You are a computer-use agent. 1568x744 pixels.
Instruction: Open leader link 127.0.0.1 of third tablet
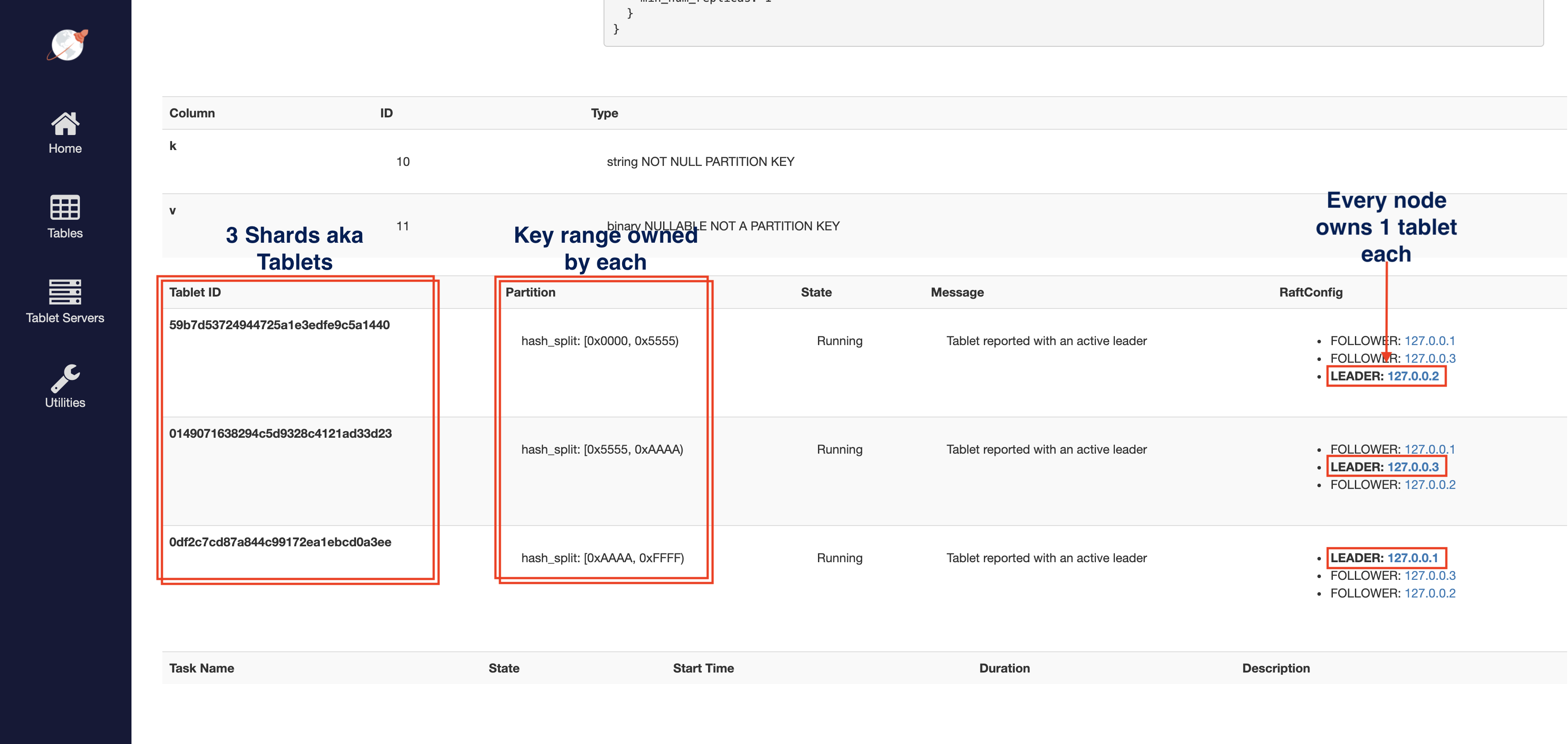click(x=1412, y=558)
